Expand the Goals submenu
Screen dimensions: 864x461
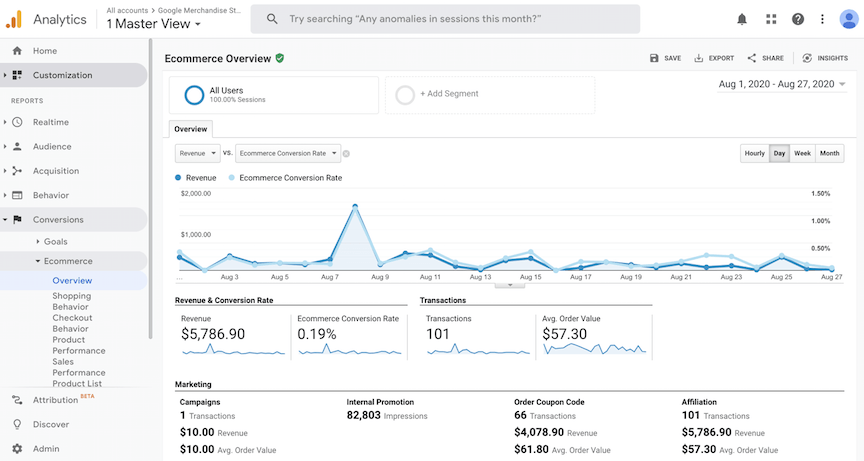37,241
